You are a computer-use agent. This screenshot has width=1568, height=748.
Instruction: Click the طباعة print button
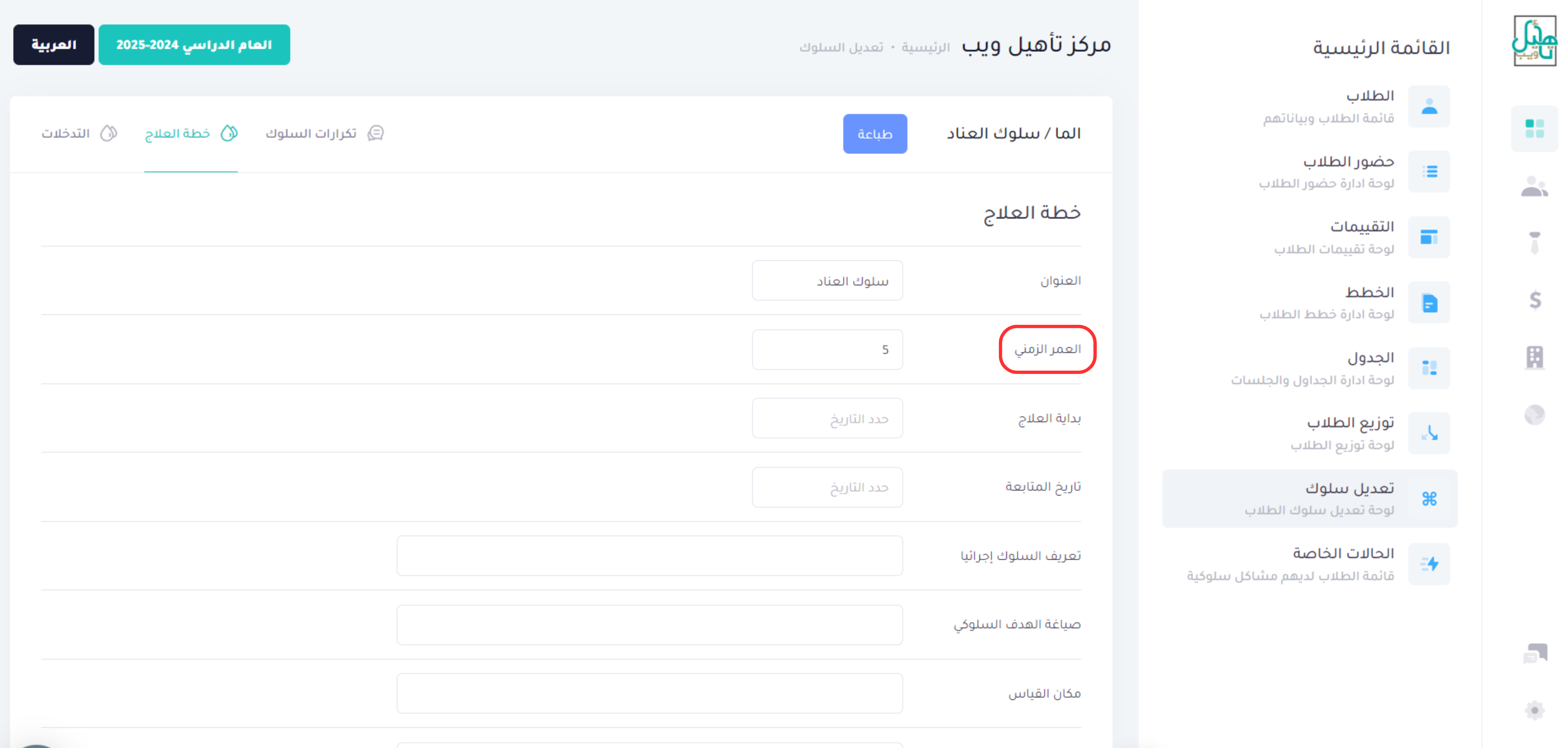875,134
